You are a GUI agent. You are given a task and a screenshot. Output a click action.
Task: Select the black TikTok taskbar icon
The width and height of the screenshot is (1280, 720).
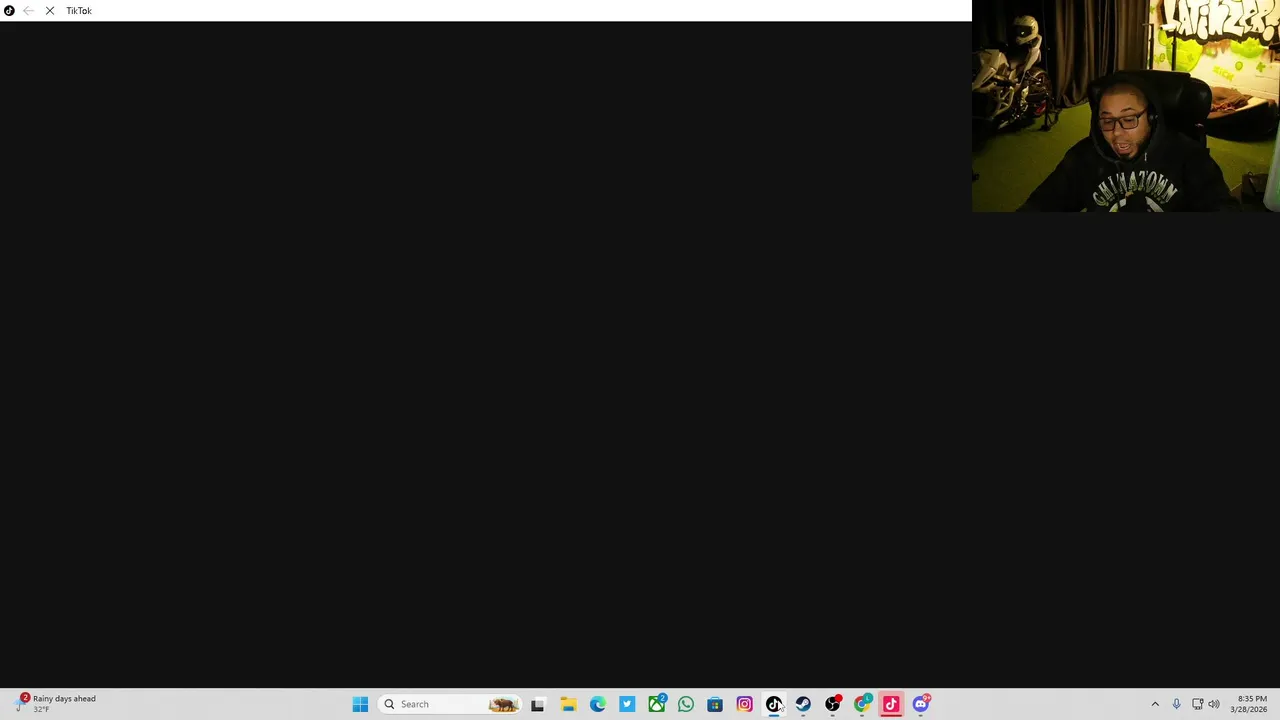click(x=774, y=704)
